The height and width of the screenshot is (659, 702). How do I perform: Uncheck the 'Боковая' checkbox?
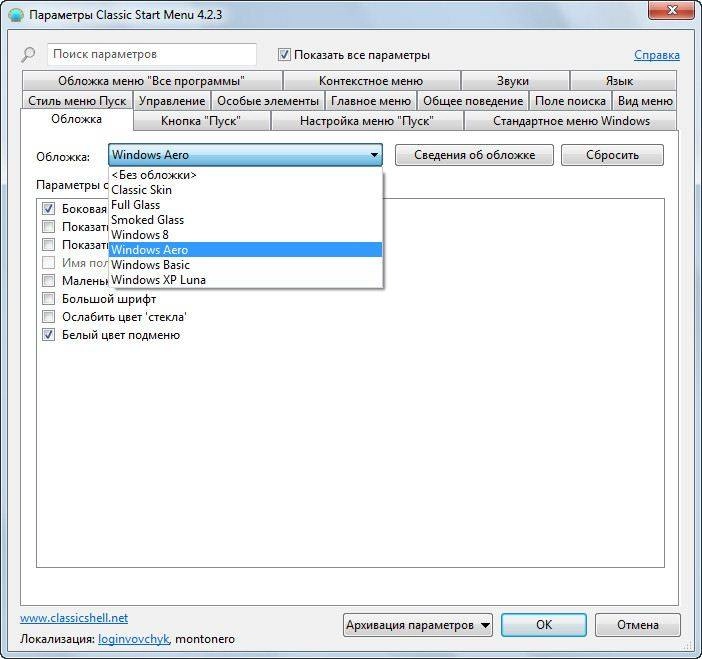pos(48,209)
